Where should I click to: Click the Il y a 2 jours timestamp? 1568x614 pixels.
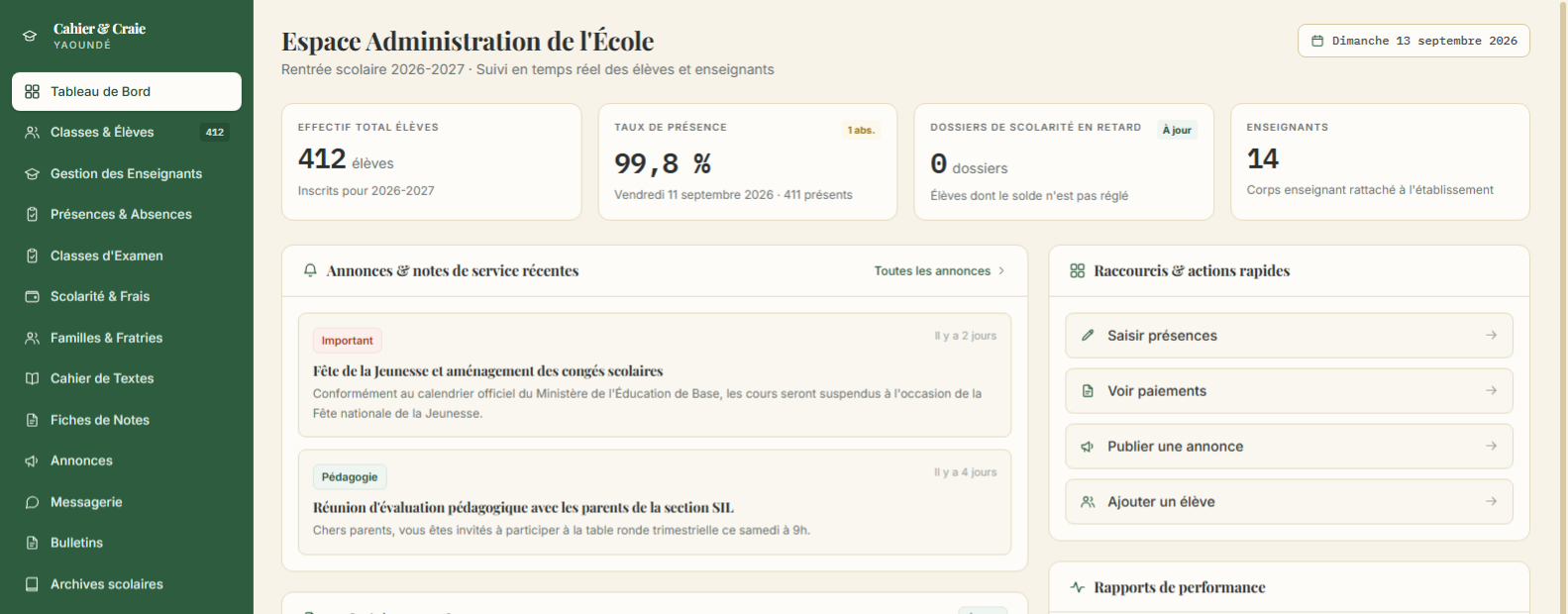965,336
